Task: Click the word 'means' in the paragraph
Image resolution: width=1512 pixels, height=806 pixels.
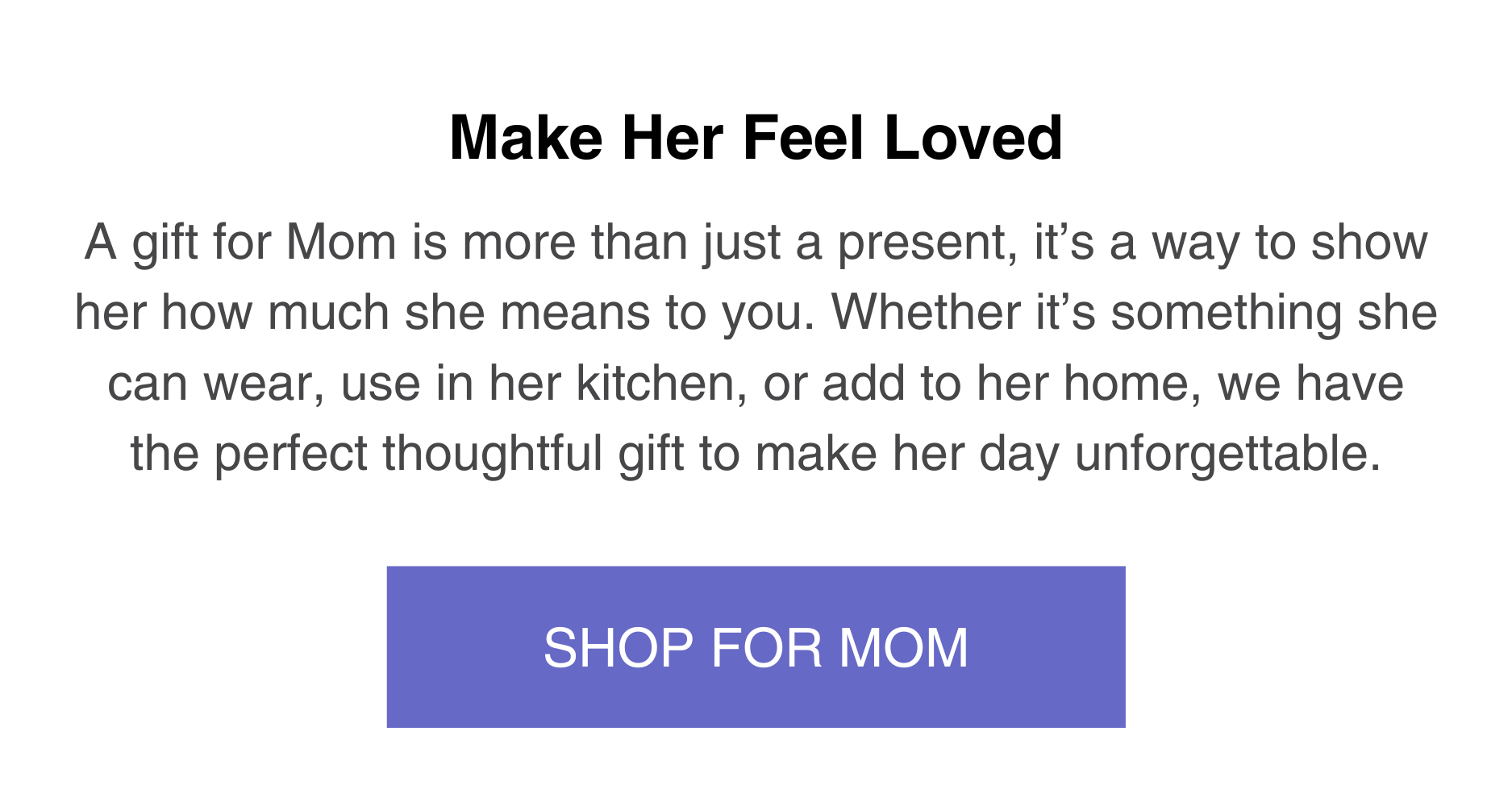Action: [575, 313]
